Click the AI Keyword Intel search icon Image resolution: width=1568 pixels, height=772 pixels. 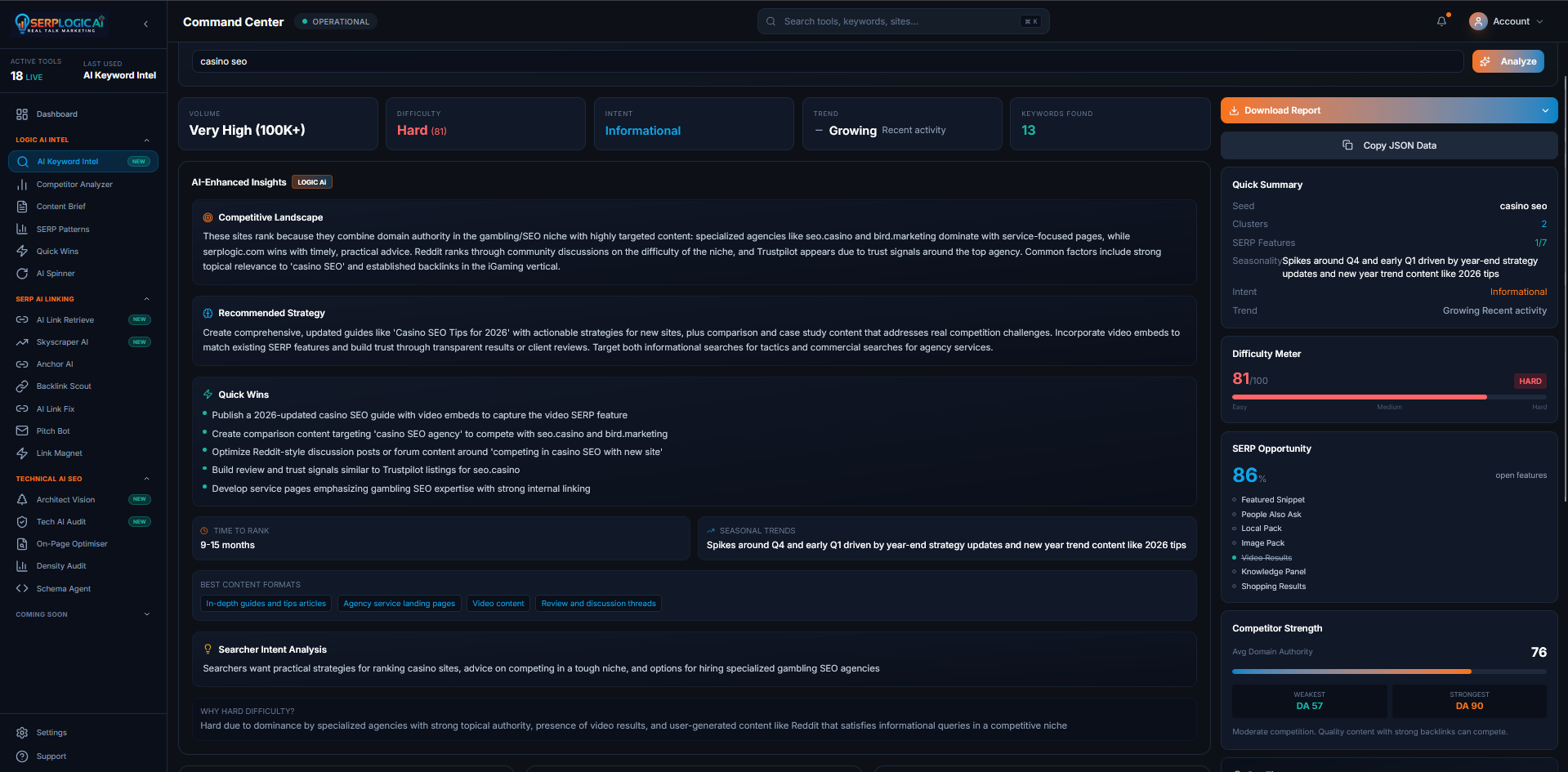23,162
